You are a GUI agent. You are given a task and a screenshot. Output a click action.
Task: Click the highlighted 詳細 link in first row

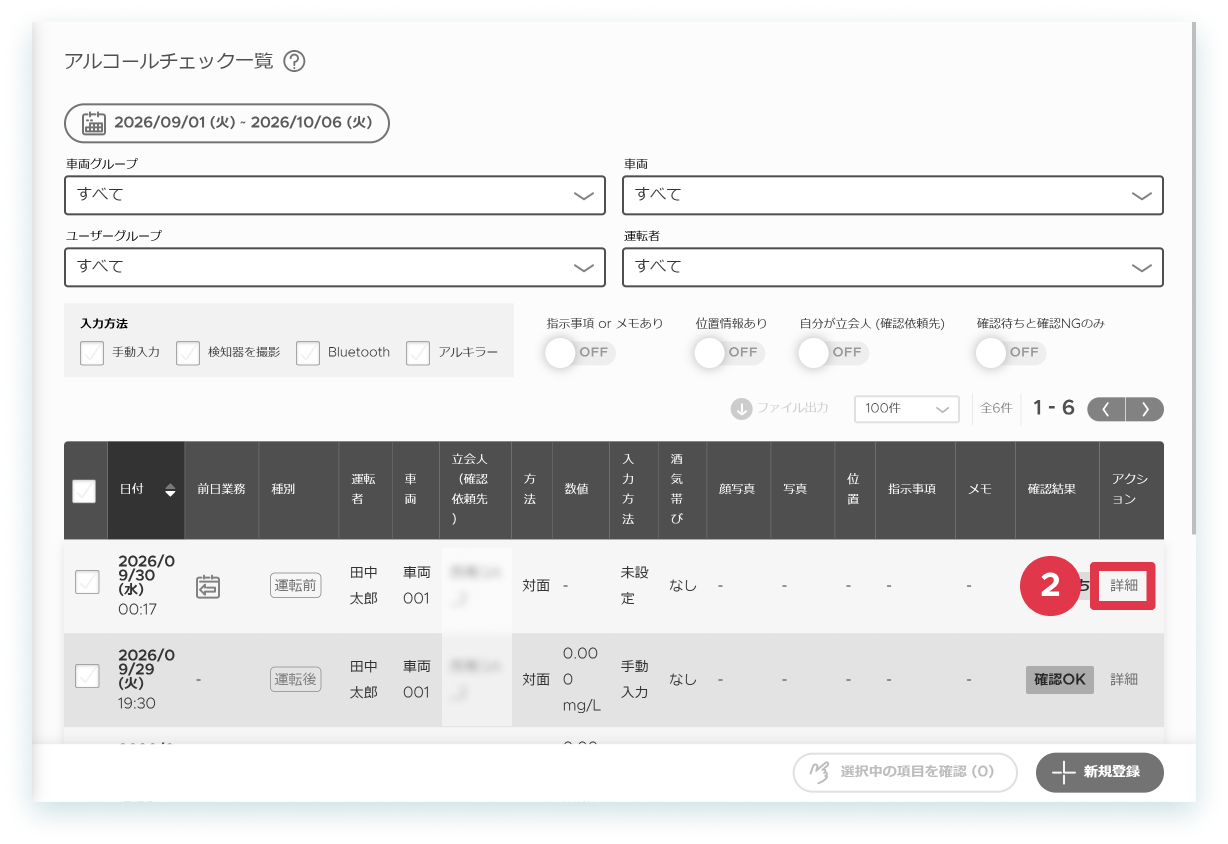point(1123,586)
